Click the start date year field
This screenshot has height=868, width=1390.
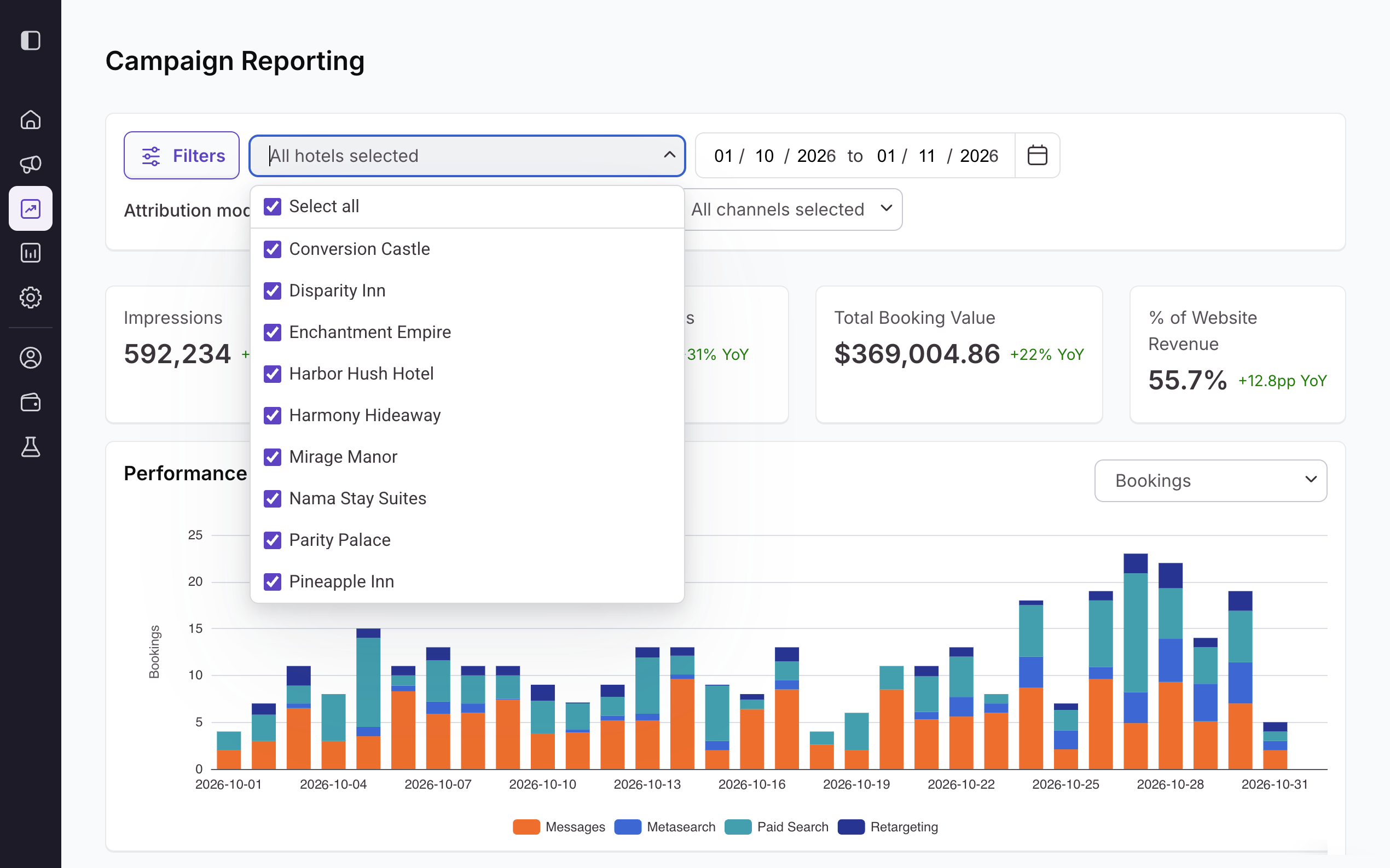tap(816, 155)
